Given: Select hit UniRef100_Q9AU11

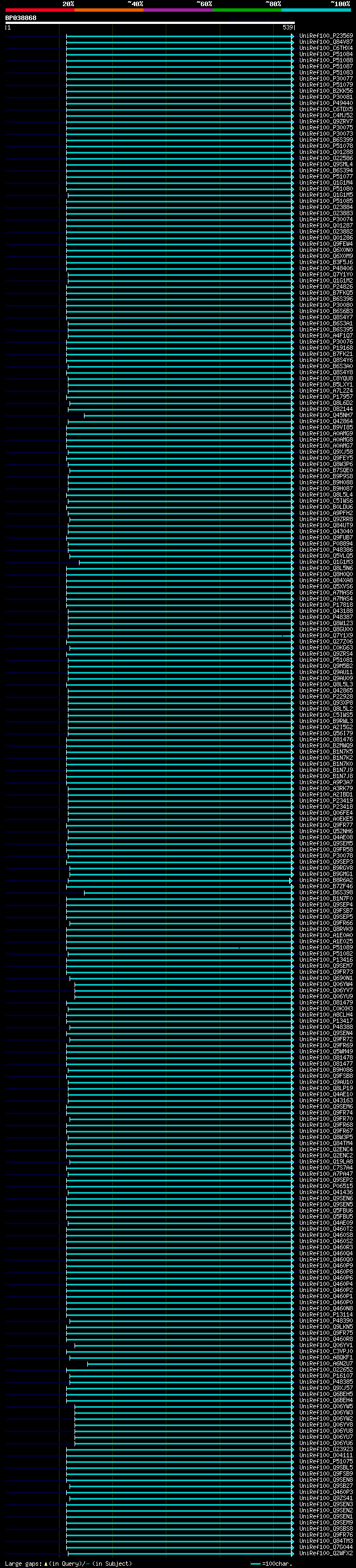Looking at the screenshot, I should tap(326, 672).
